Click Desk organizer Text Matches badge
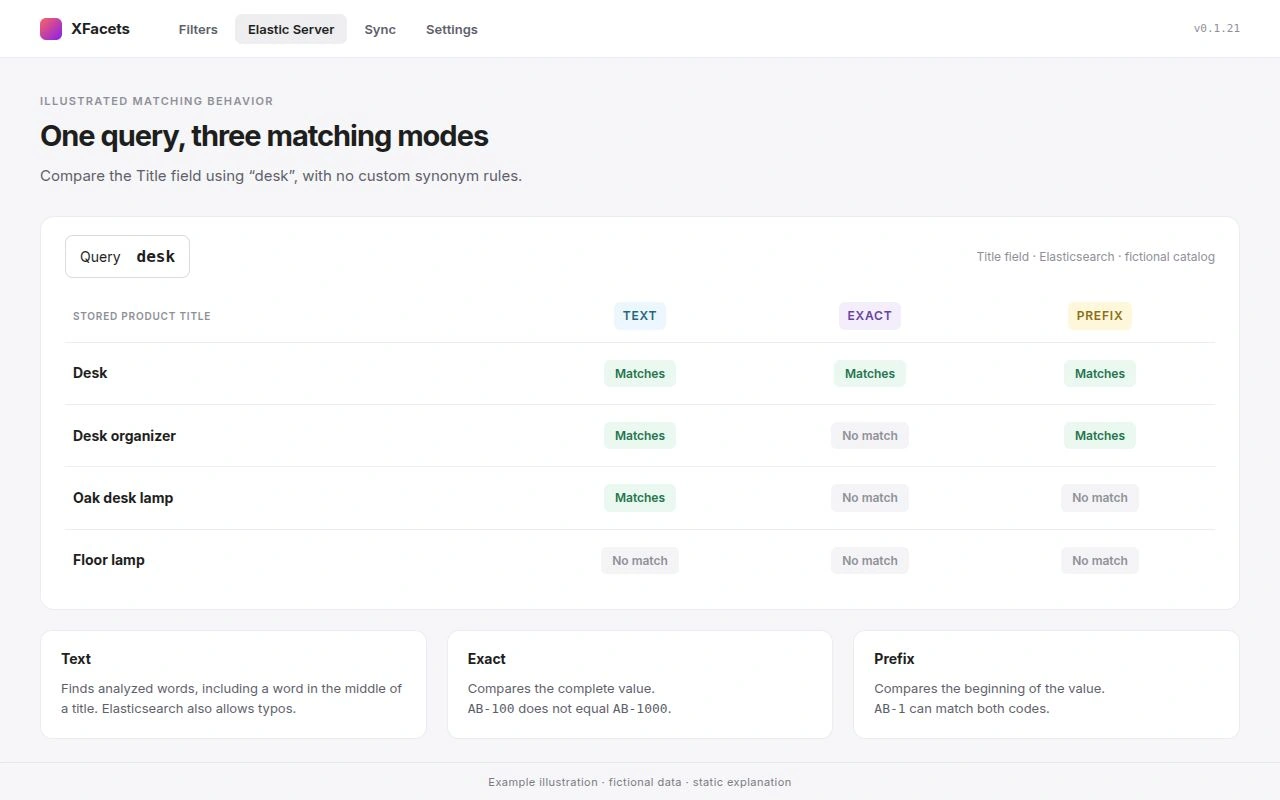 (640, 436)
